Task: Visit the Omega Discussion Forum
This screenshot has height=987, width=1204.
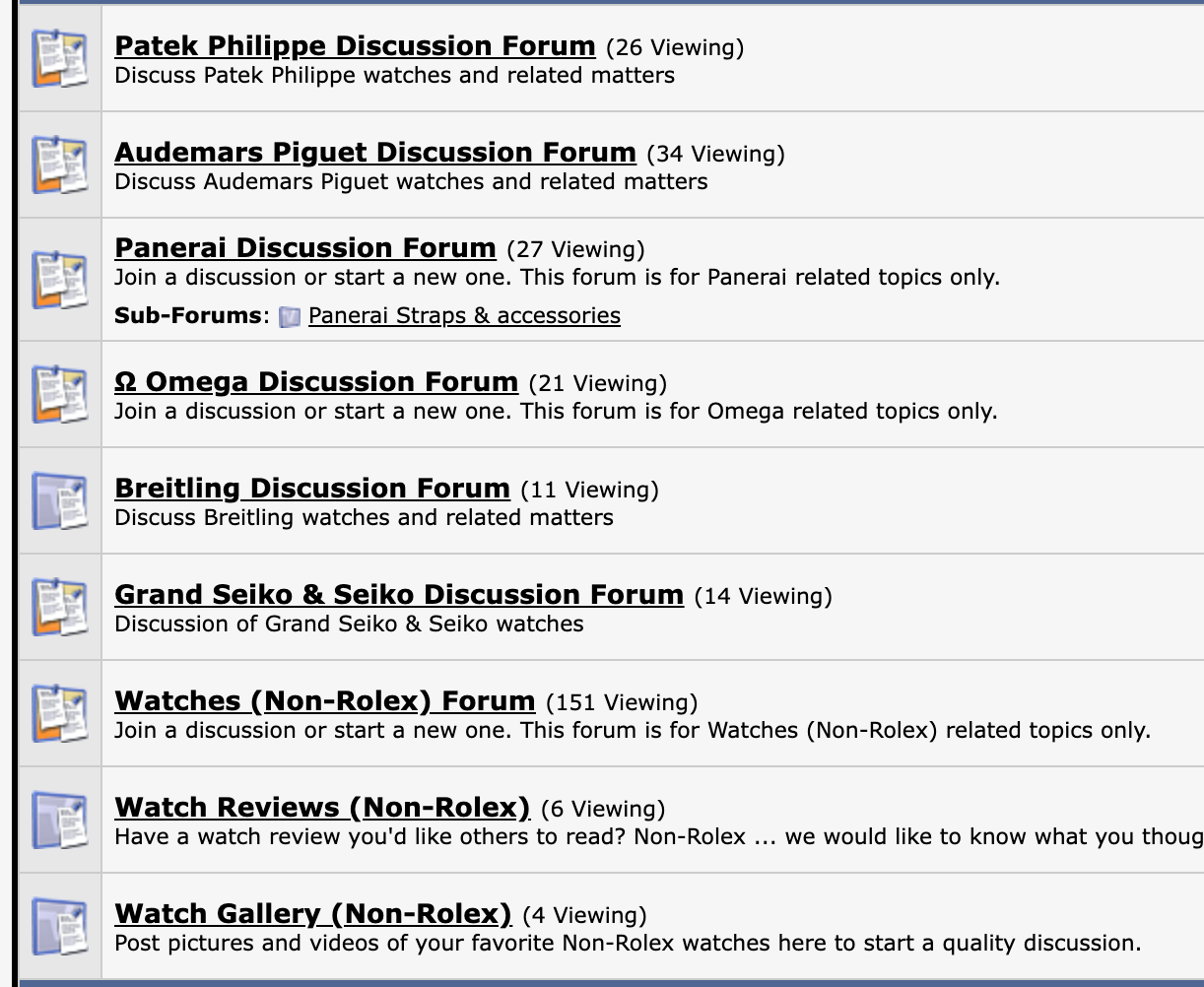Action: click(x=316, y=382)
